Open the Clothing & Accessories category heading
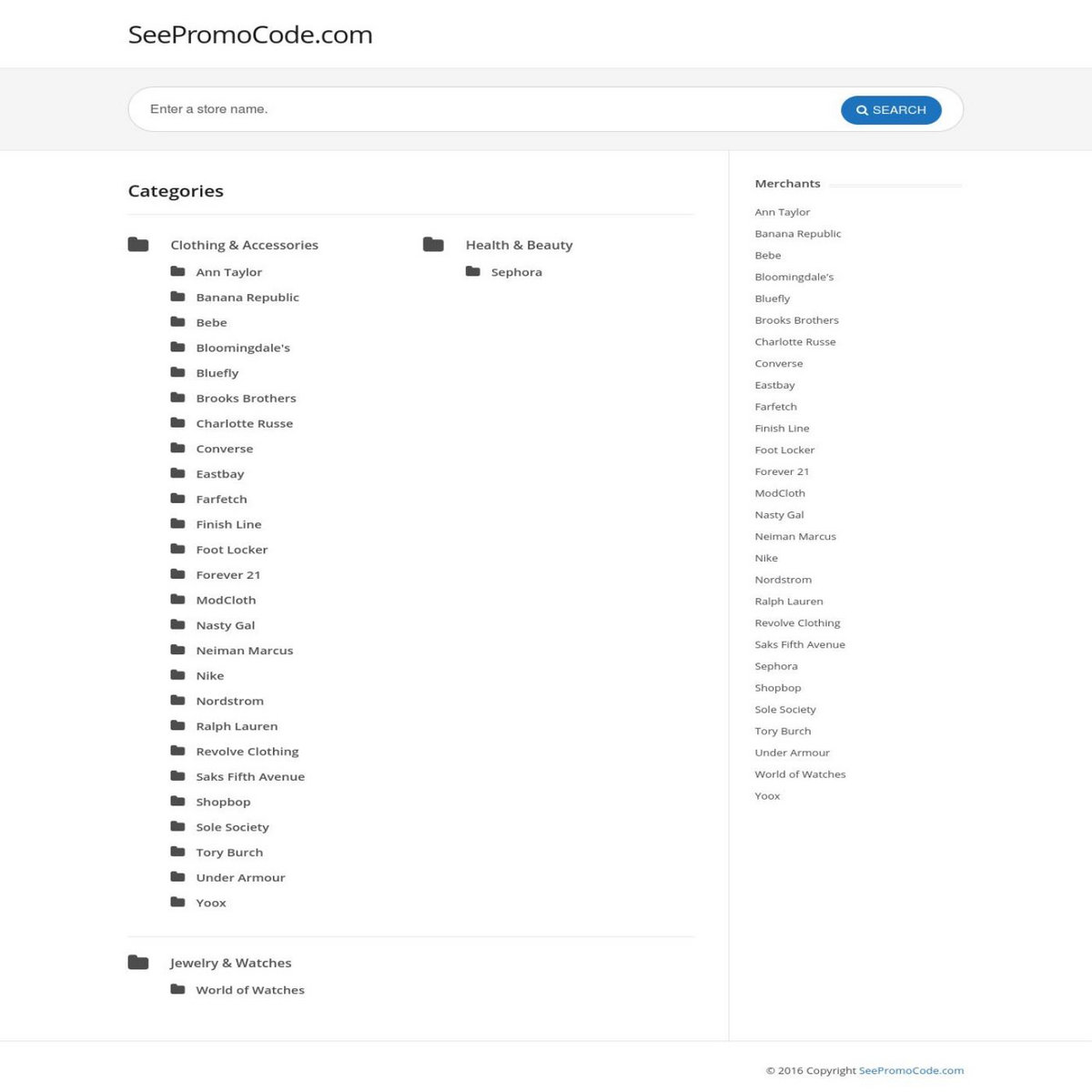The image size is (1092, 1092). [x=244, y=246]
